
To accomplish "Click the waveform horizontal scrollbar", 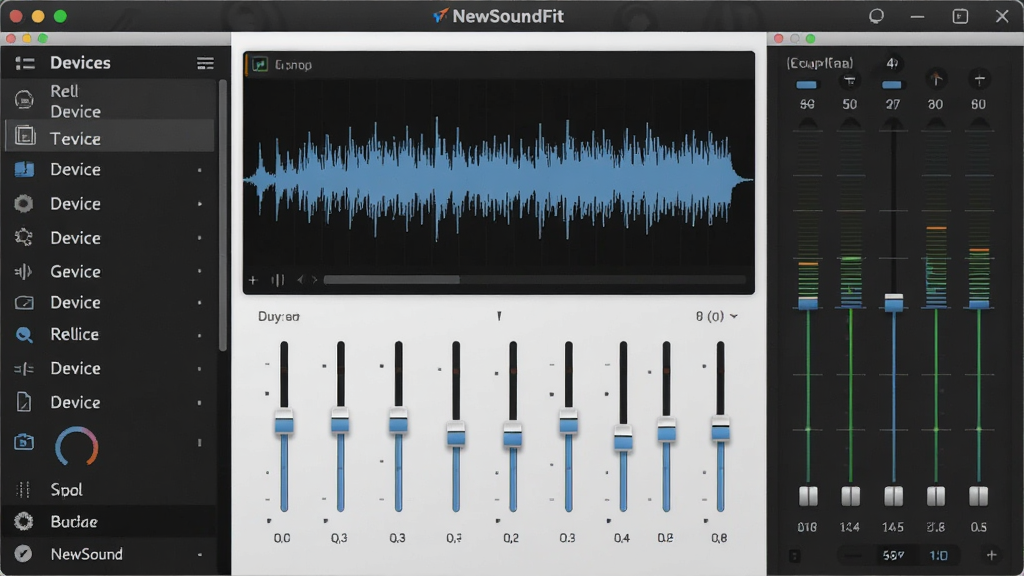I will tap(534, 280).
